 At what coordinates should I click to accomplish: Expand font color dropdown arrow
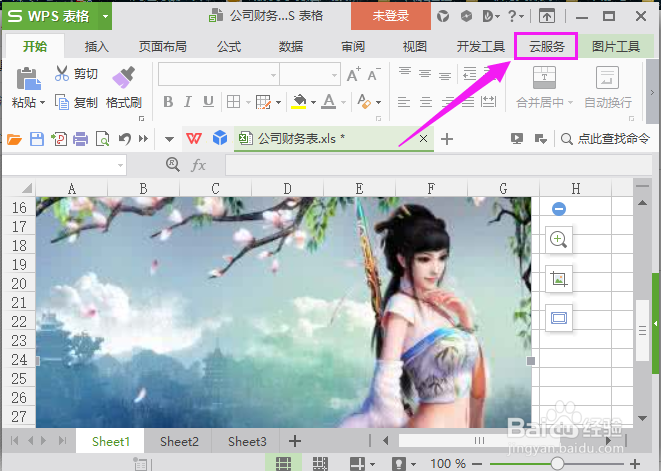coord(344,102)
